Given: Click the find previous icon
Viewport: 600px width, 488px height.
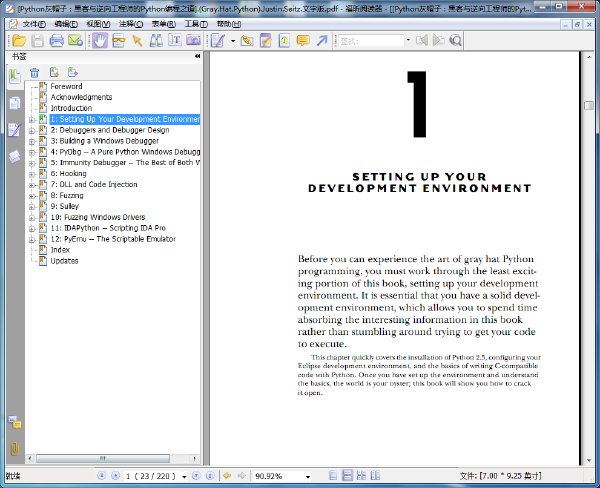Looking at the screenshot, I should click(422, 40).
